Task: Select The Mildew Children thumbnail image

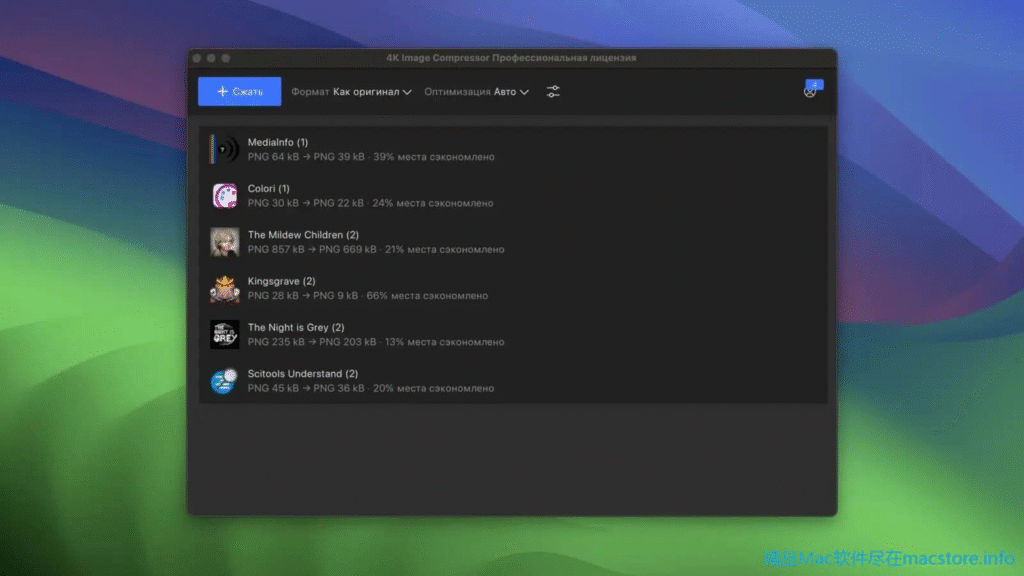Action: coord(225,242)
